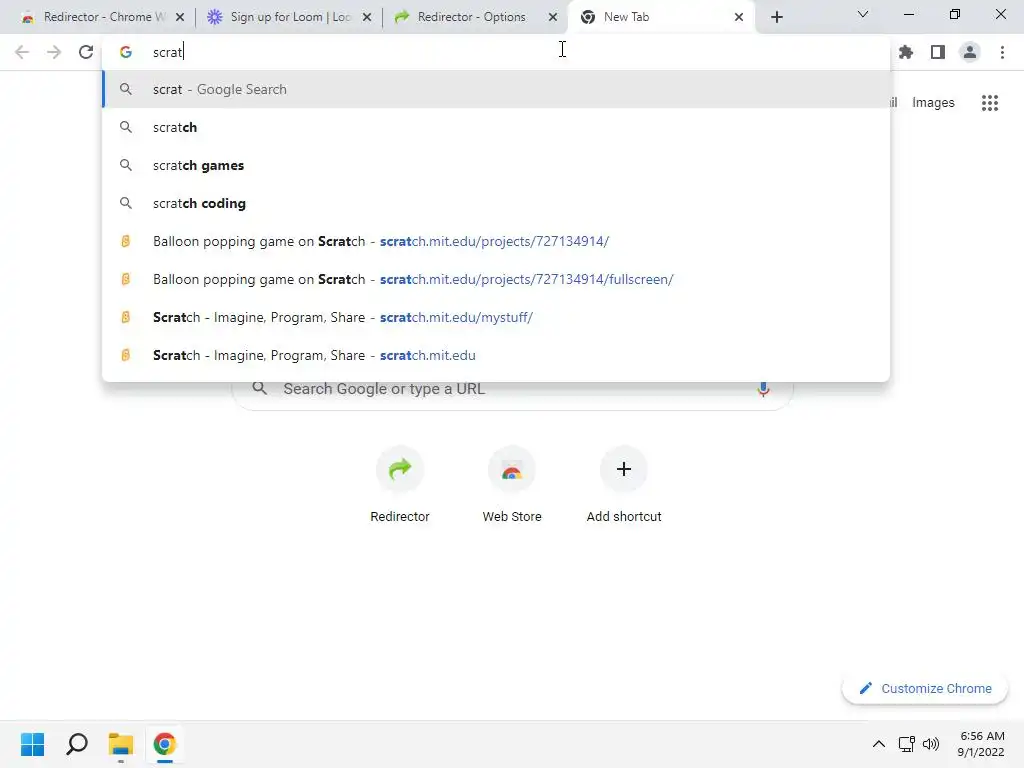Close the Redirector - Chrome Web Store tab

point(180,17)
